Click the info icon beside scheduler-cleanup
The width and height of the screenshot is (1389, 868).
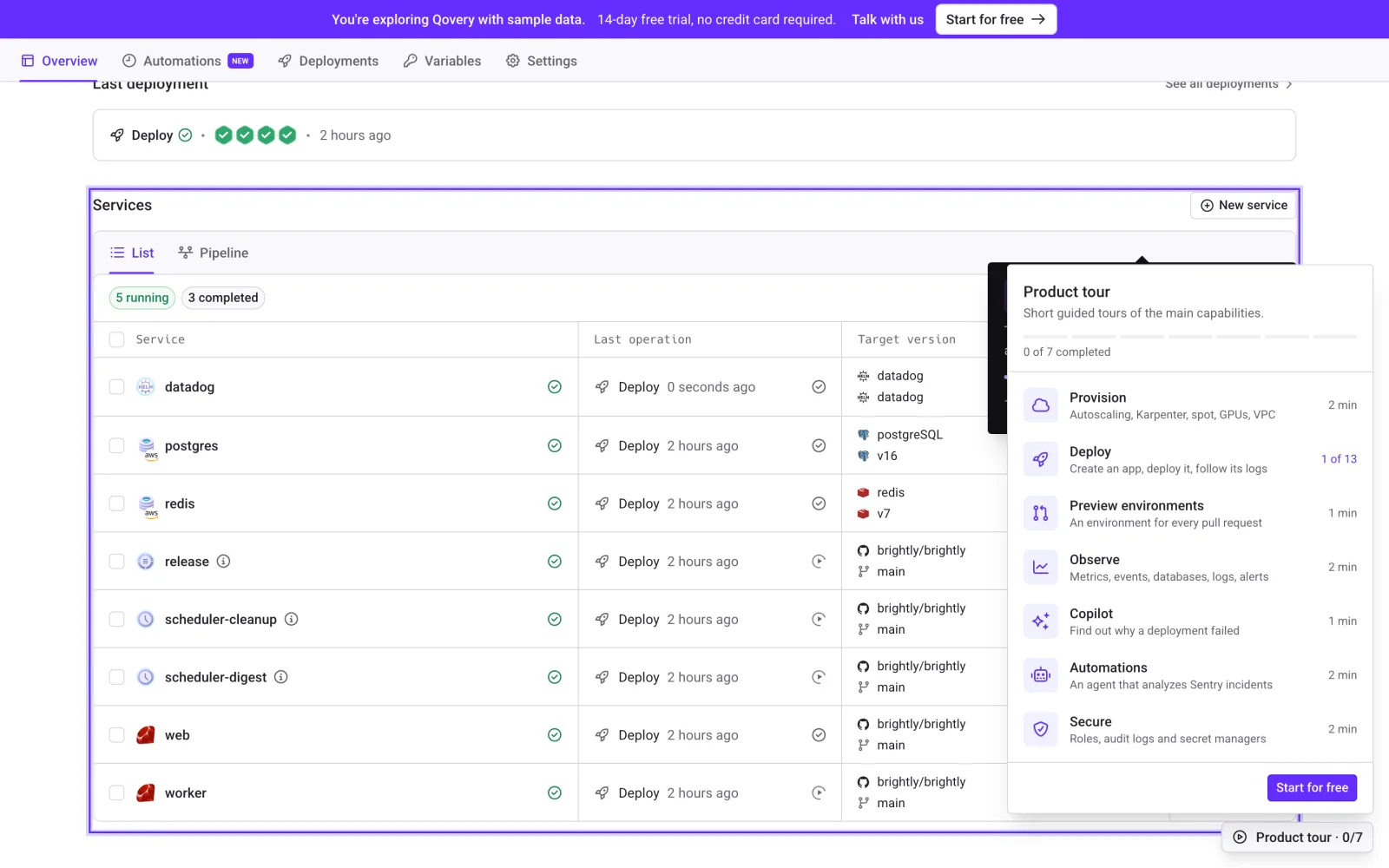292,619
